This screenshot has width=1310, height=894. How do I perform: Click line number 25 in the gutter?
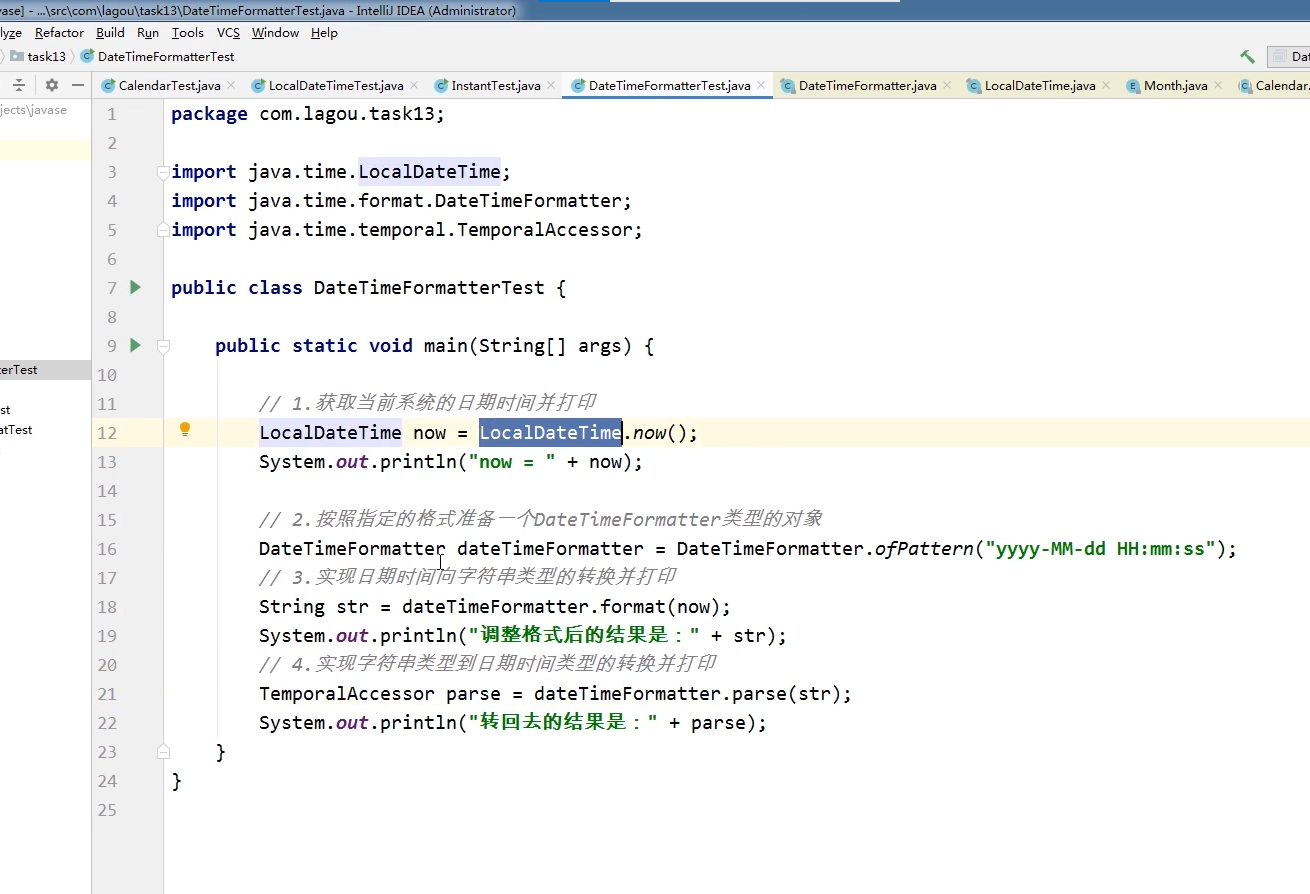tap(106, 810)
